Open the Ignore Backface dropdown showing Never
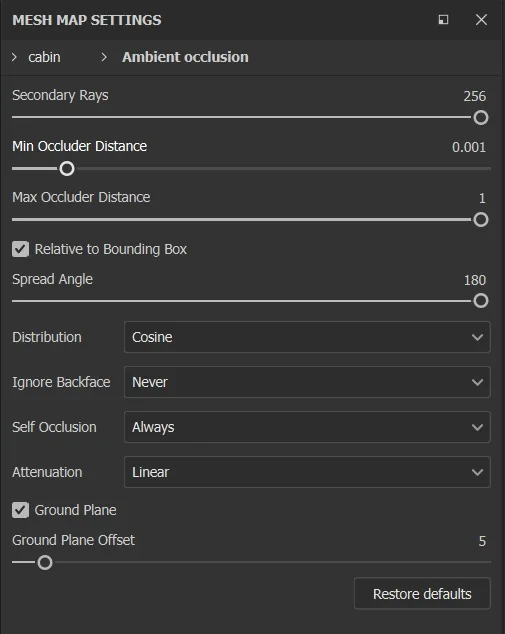Screen dimensions: 505x634 (307, 382)
